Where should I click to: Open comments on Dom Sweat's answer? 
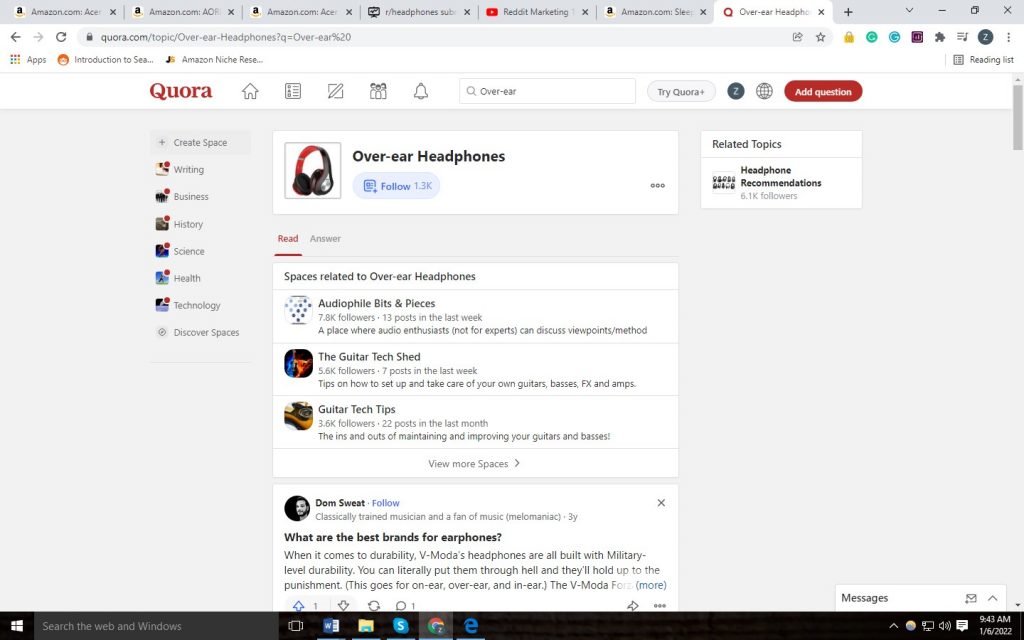click(401, 605)
